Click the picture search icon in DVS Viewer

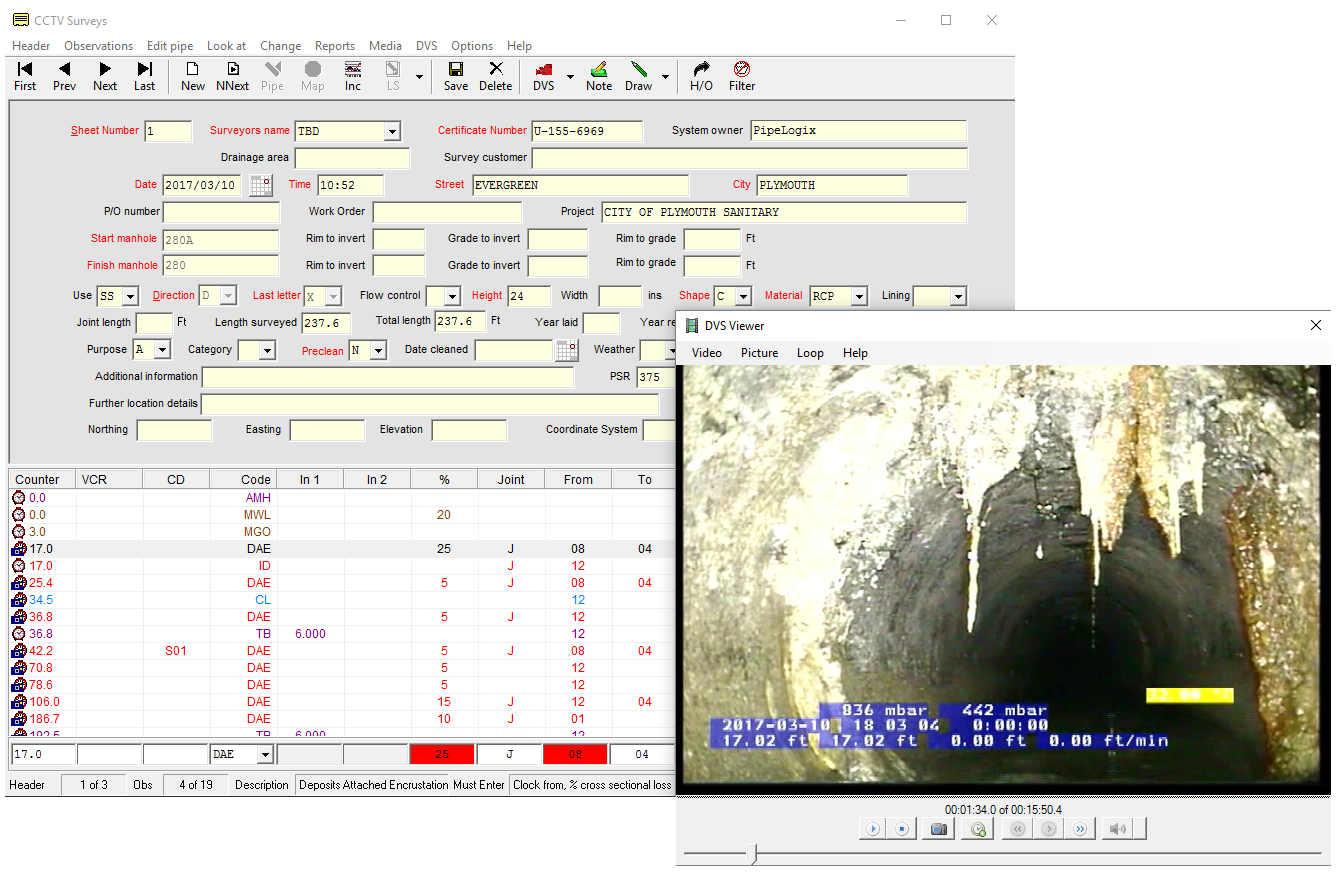978,829
